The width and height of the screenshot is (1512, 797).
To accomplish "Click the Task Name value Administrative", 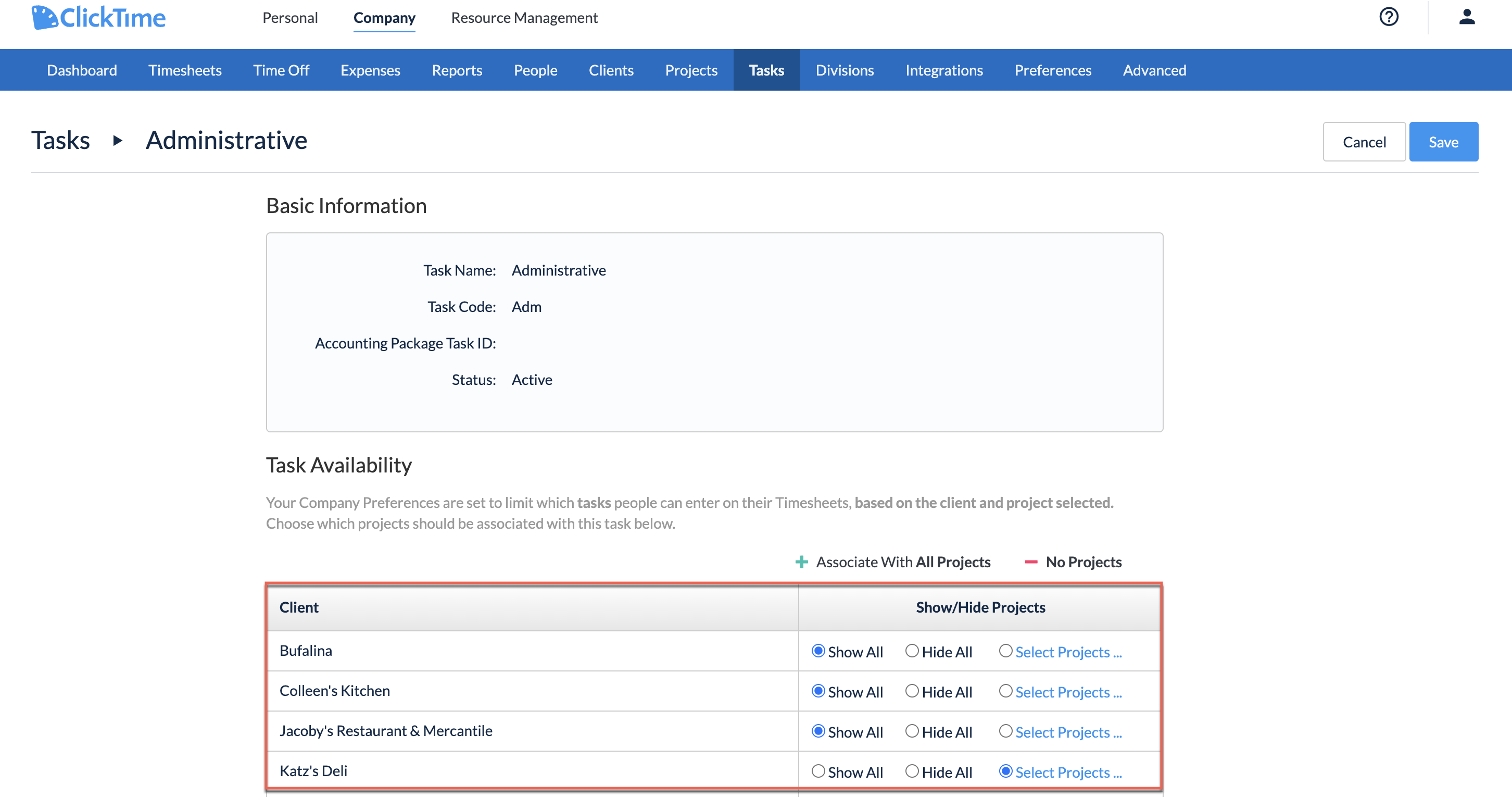I will coord(558,270).
